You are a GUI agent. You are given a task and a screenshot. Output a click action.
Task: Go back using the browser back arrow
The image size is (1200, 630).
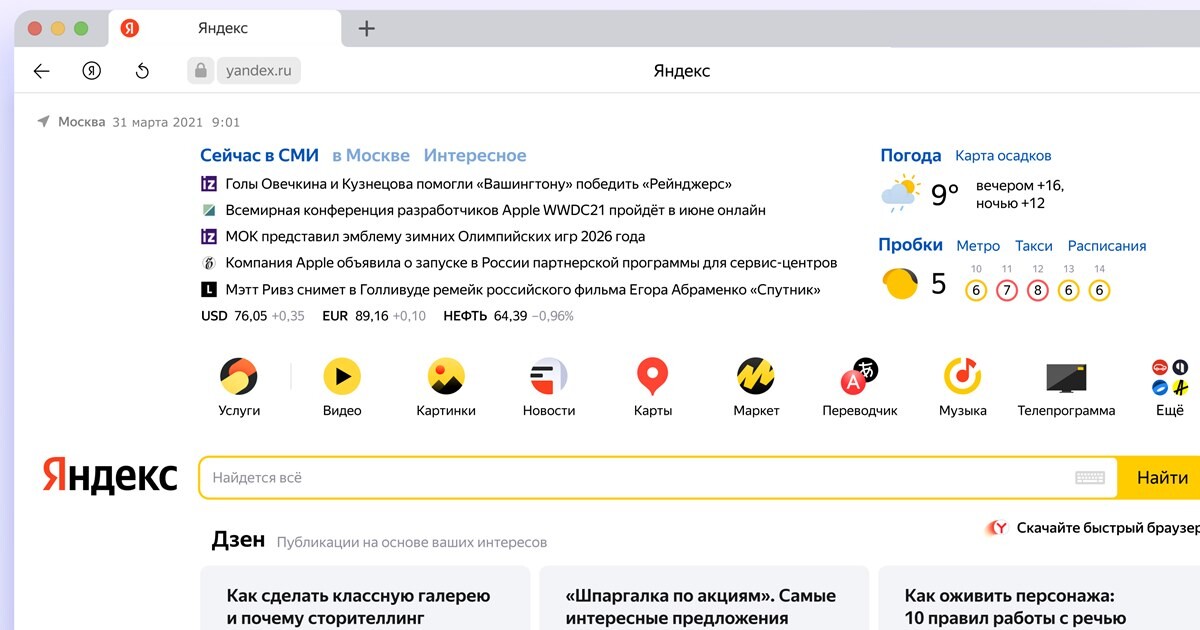coord(41,71)
